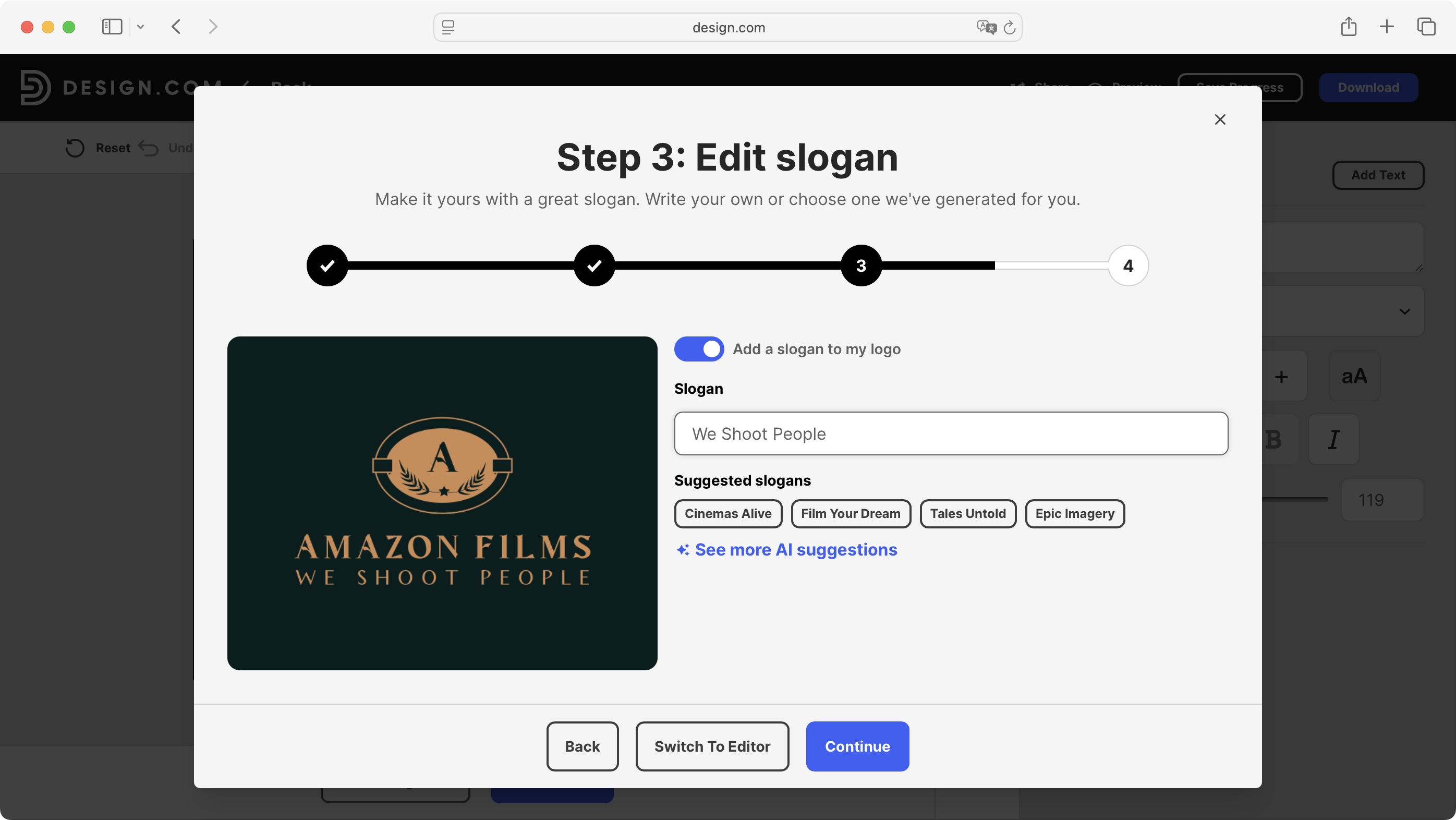Select the 'Epic Imagery' suggested slogan
Image resolution: width=1456 pixels, height=820 pixels.
[1074, 513]
